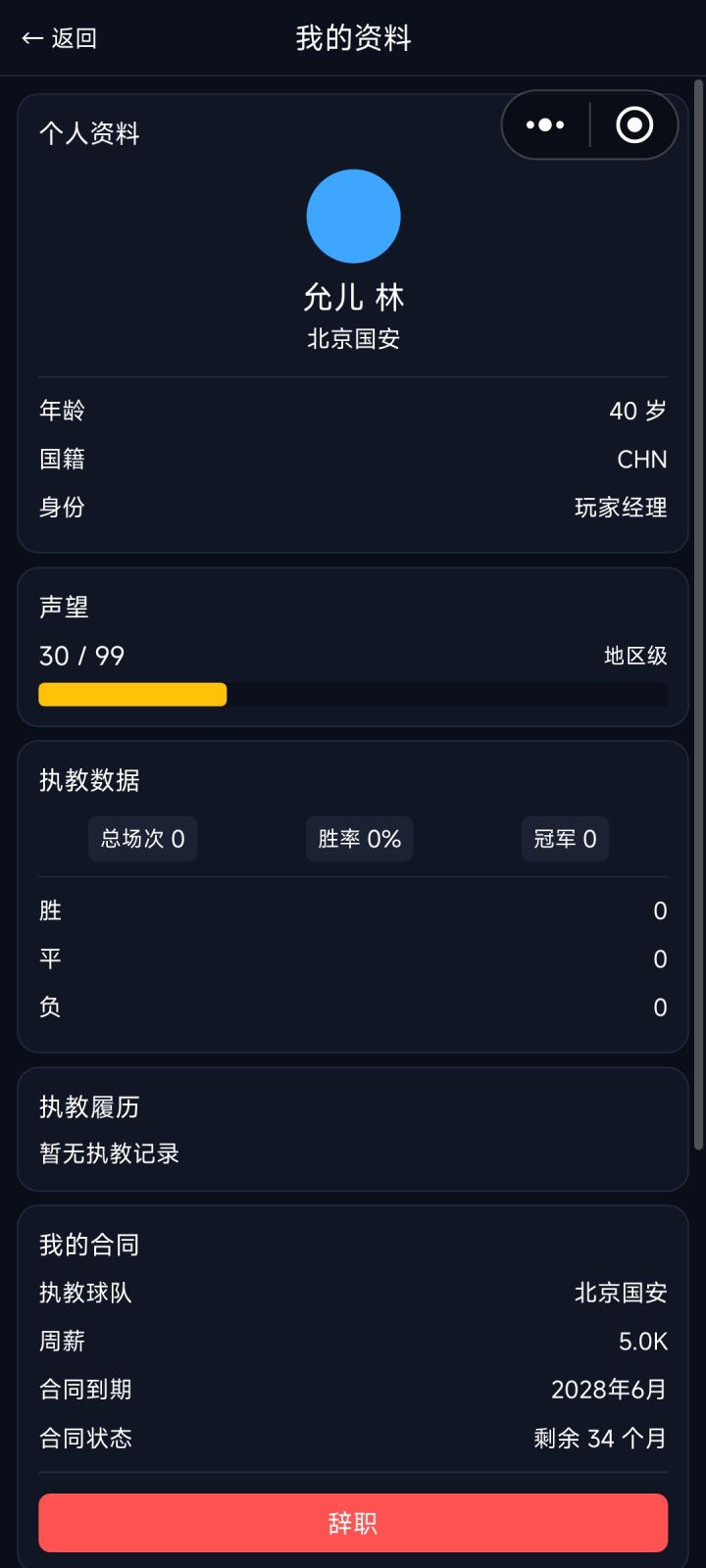Open the mini program three-dots menu
The height and width of the screenshot is (1568, 706).
coord(545,124)
